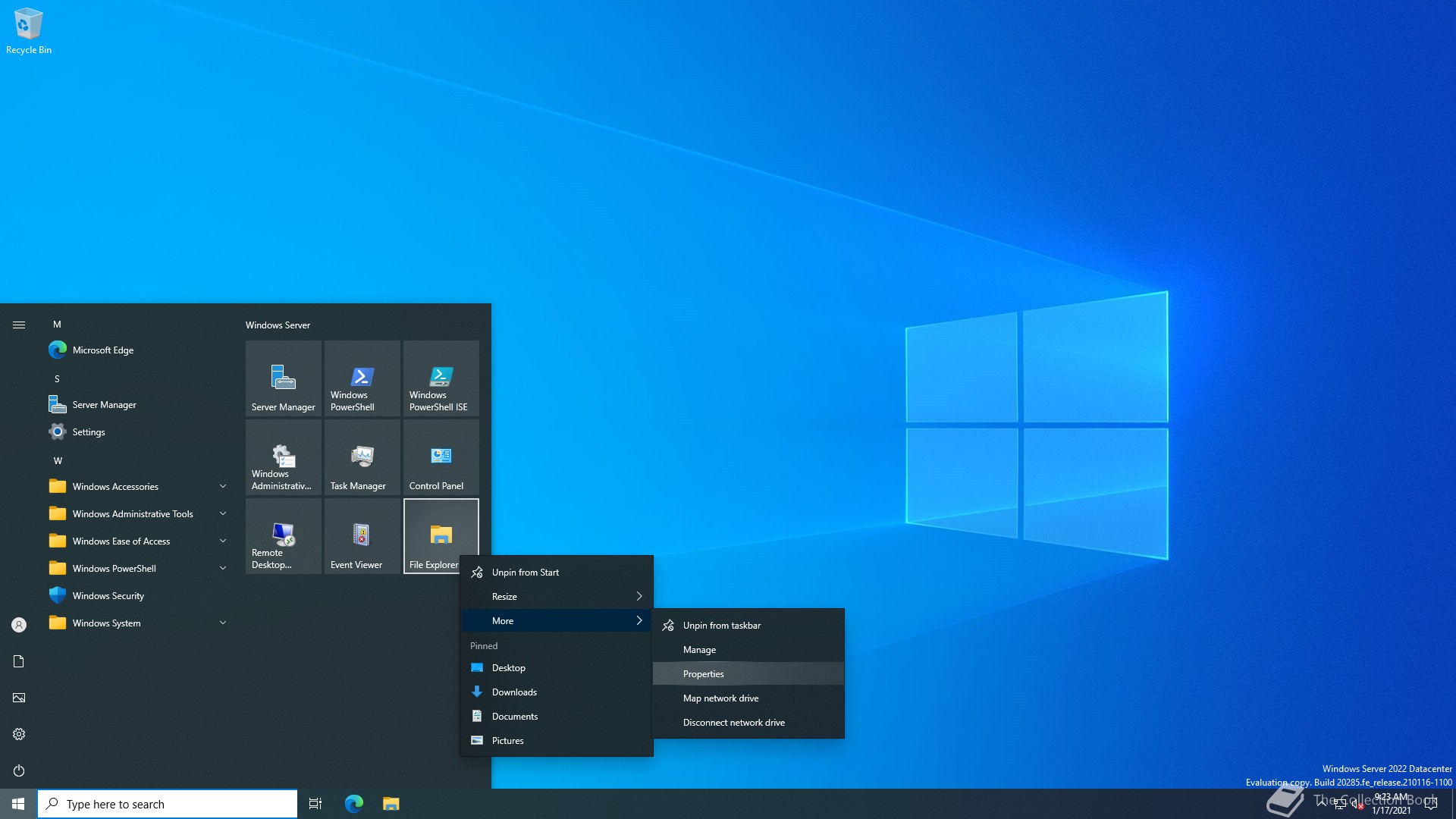The height and width of the screenshot is (819, 1456).
Task: Click the Show desktop sliver on taskbar
Action: 1453,804
